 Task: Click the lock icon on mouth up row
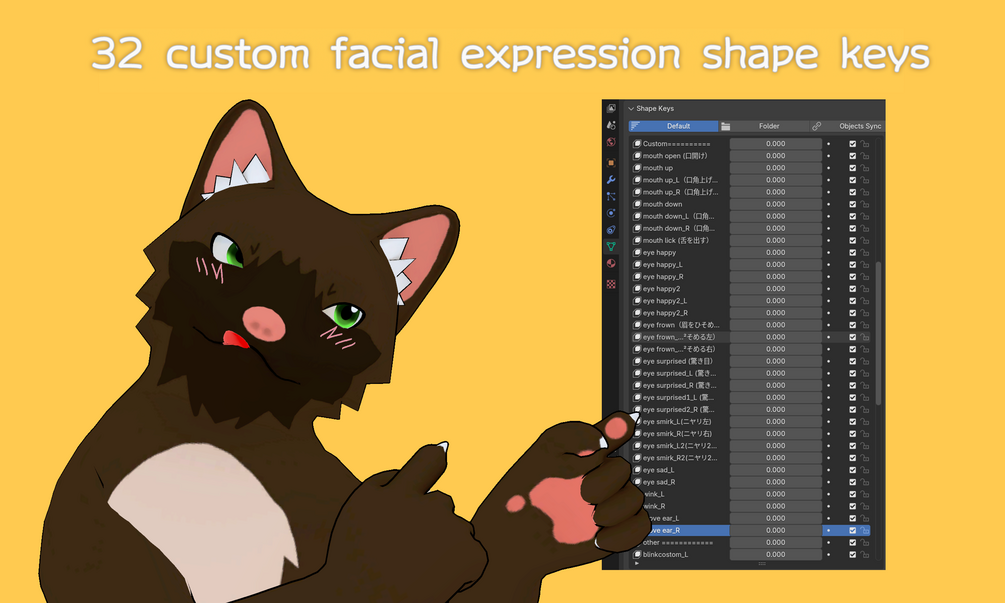point(865,168)
